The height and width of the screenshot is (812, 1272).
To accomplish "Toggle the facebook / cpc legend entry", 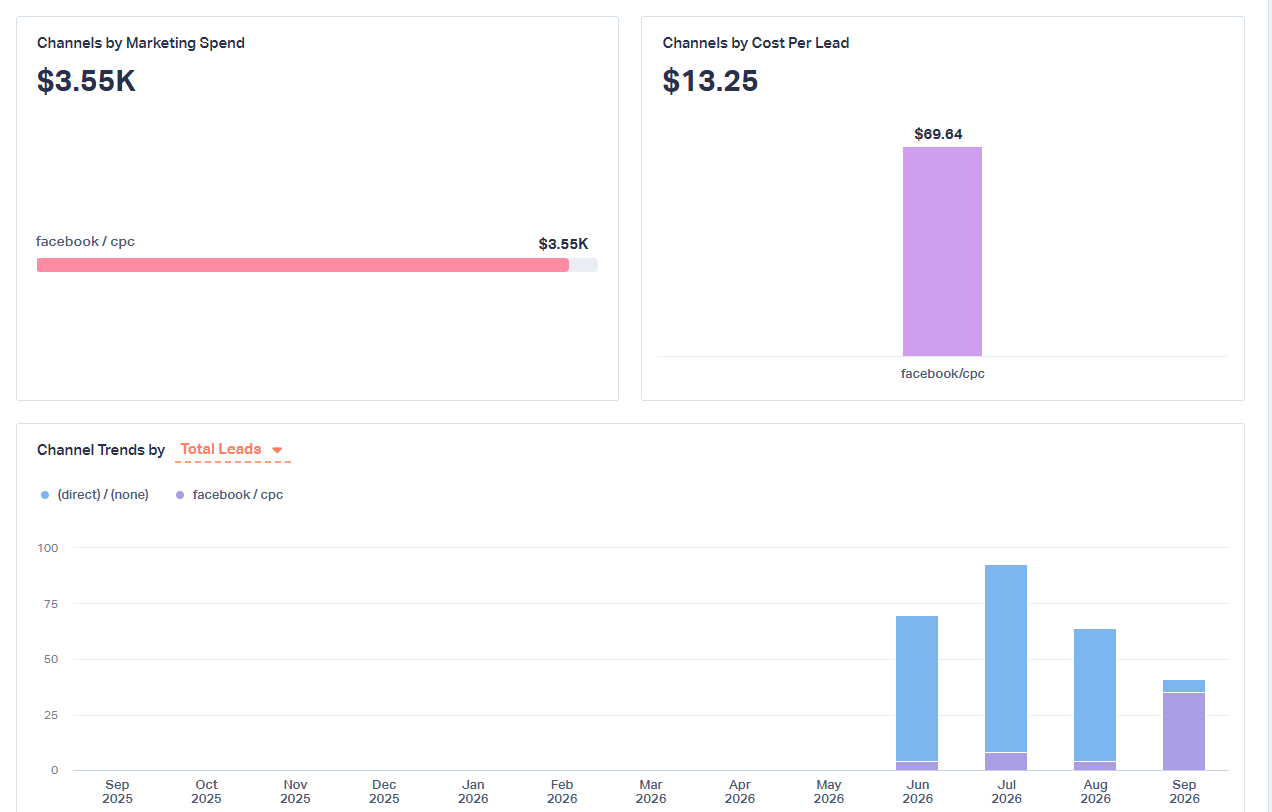I will coord(230,494).
